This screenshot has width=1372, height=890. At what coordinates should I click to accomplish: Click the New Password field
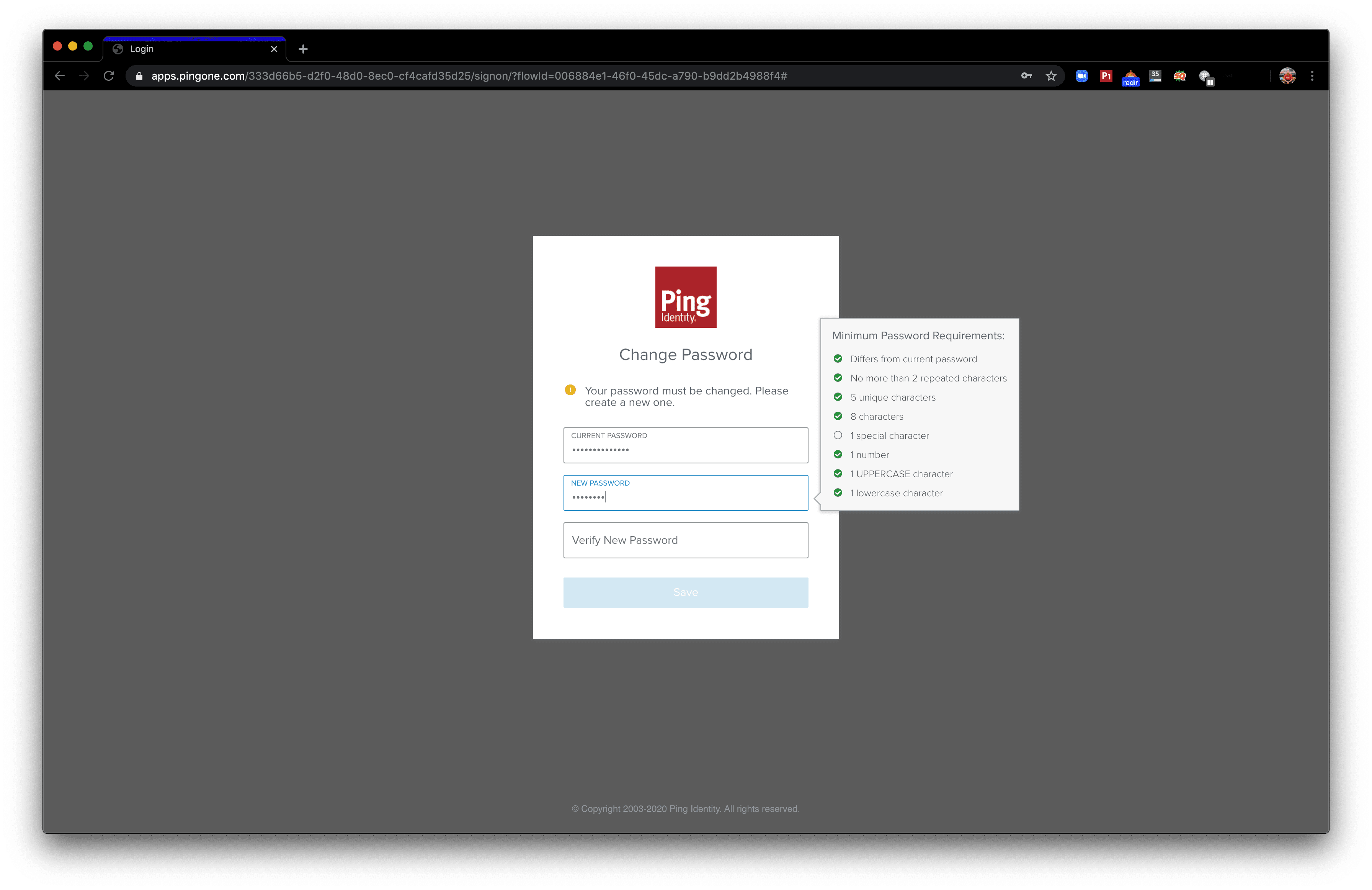click(685, 492)
